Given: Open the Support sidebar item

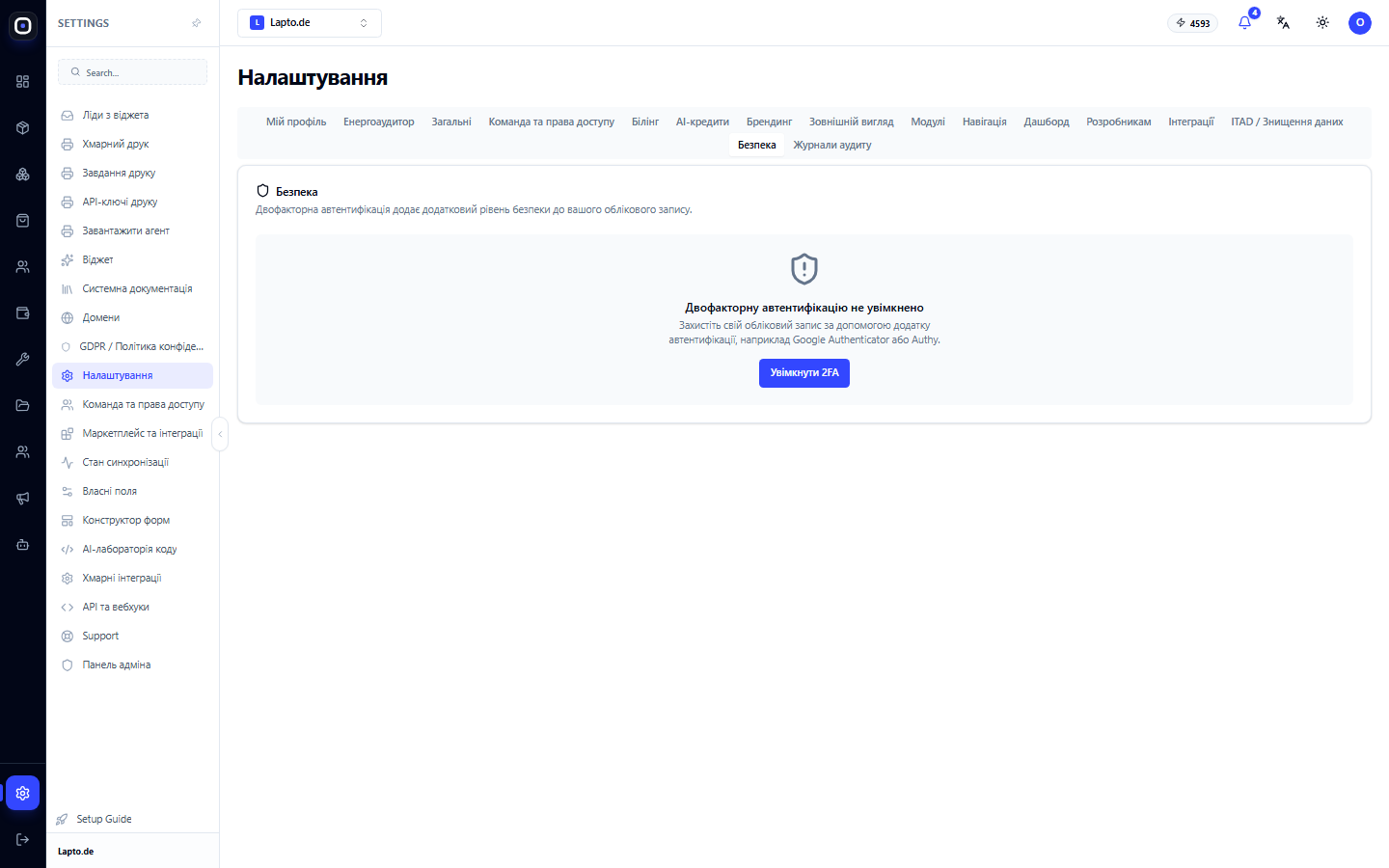Looking at the screenshot, I should tap(133, 636).
